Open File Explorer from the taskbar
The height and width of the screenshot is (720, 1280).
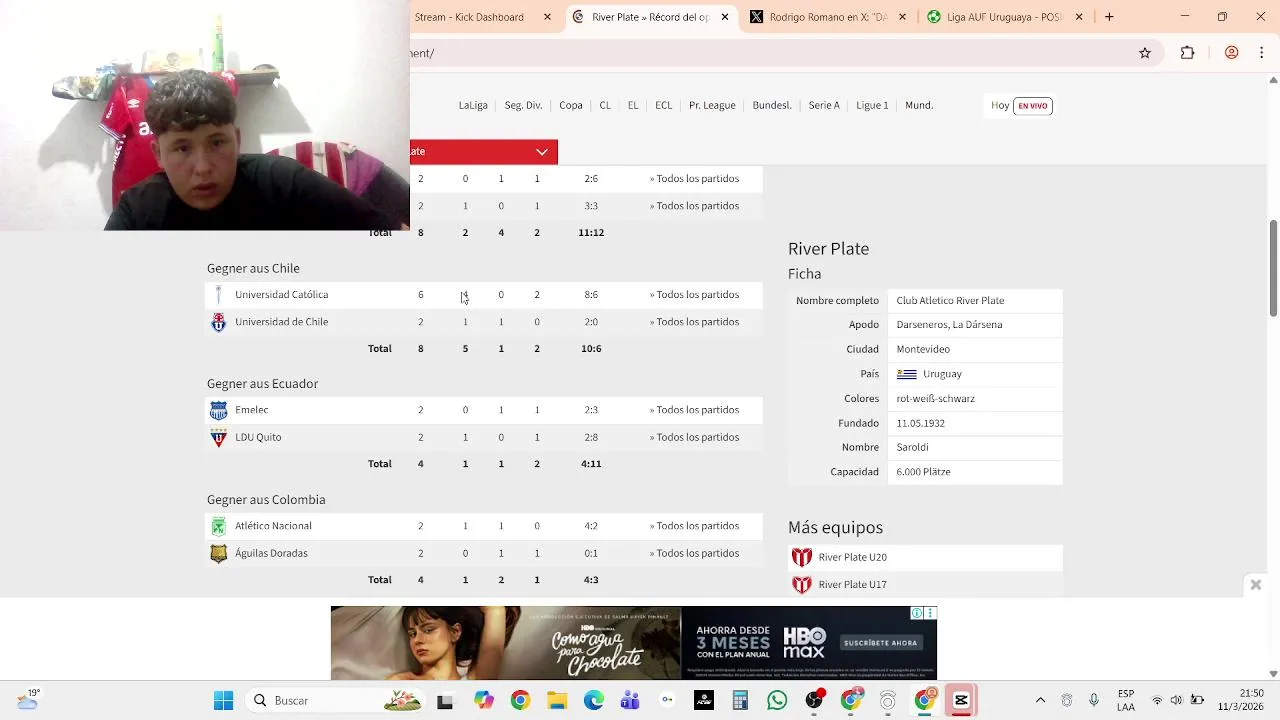[557, 701]
